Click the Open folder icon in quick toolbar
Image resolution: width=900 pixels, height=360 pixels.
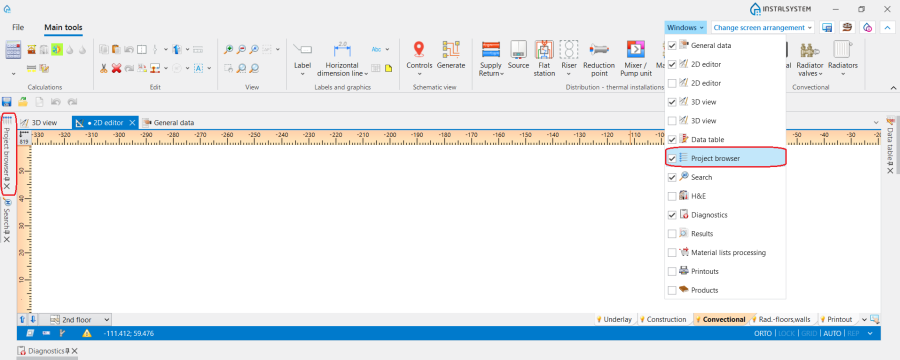(23, 102)
